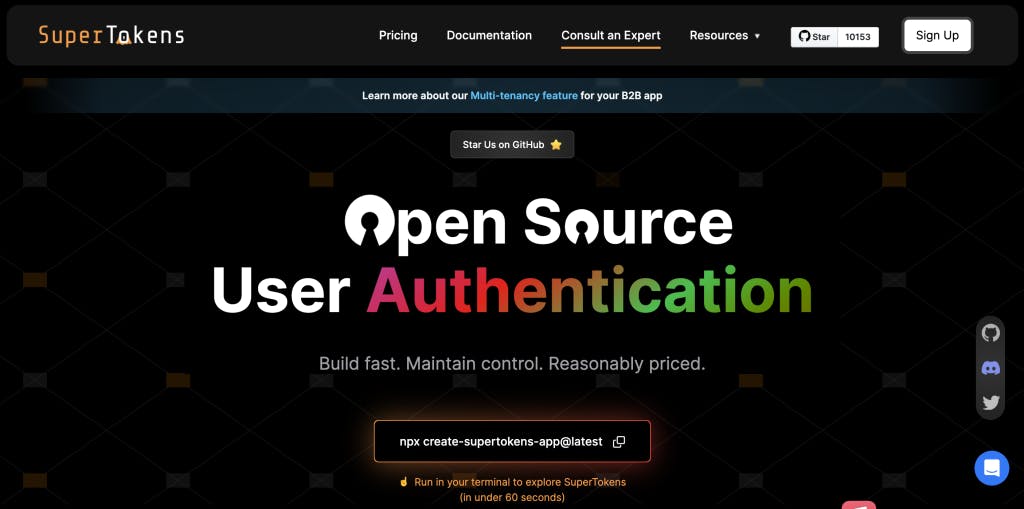The height and width of the screenshot is (509, 1024).
Task: Copy the npx command using copy icon
Action: pyautogui.click(x=618, y=442)
